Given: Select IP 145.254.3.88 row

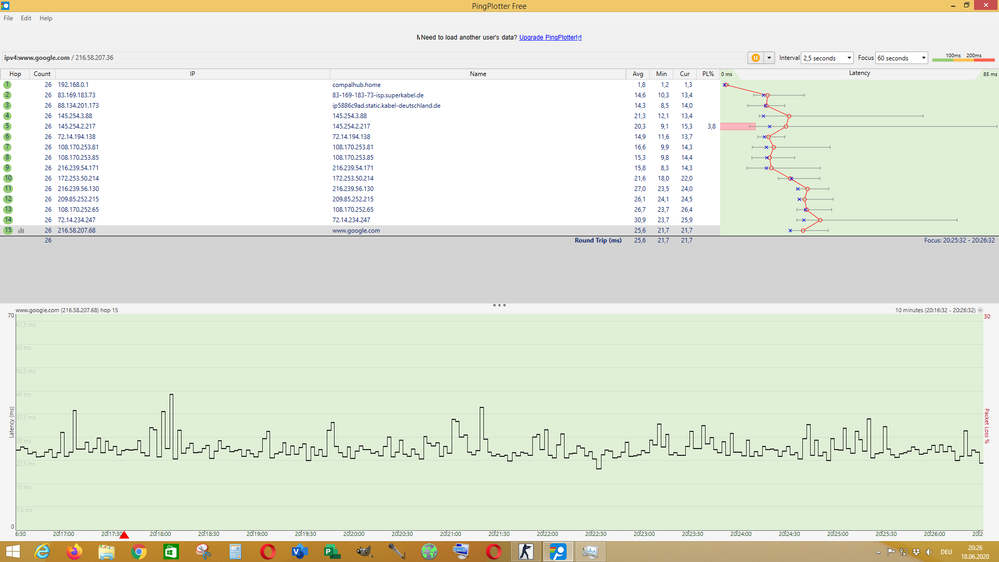Looking at the screenshot, I should click(75, 116).
